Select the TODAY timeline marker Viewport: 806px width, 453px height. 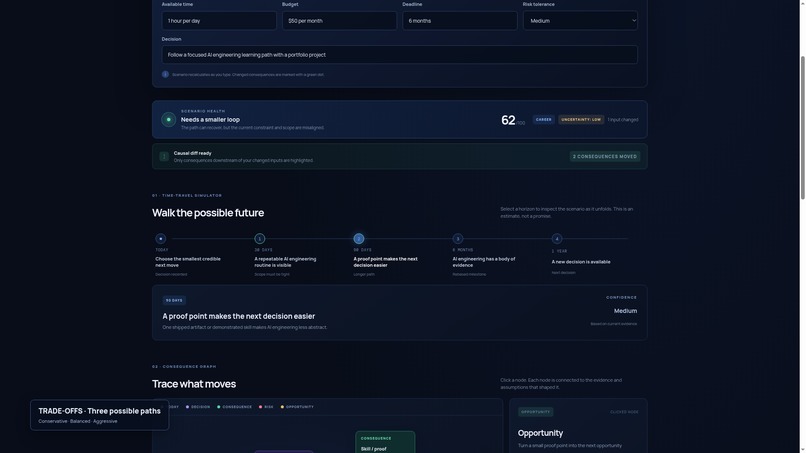point(160,239)
